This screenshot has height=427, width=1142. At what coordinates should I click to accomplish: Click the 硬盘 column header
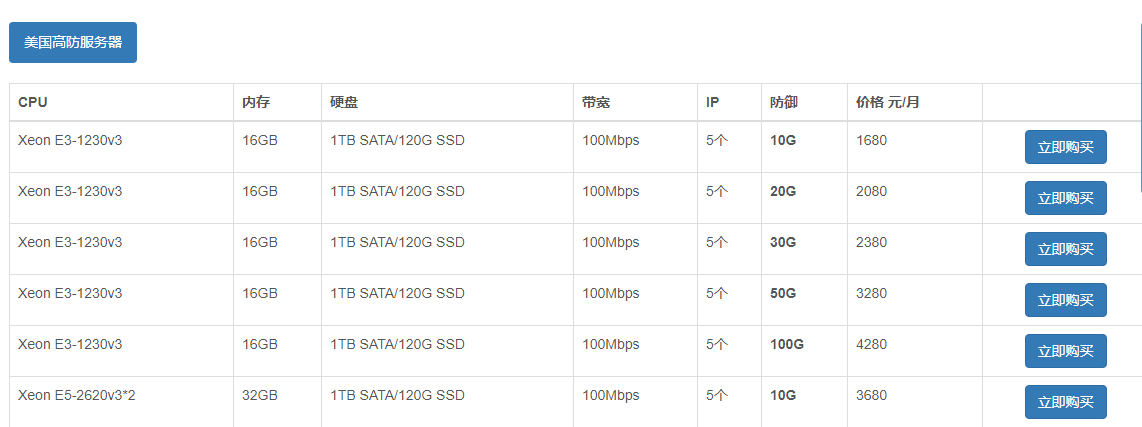coord(344,102)
